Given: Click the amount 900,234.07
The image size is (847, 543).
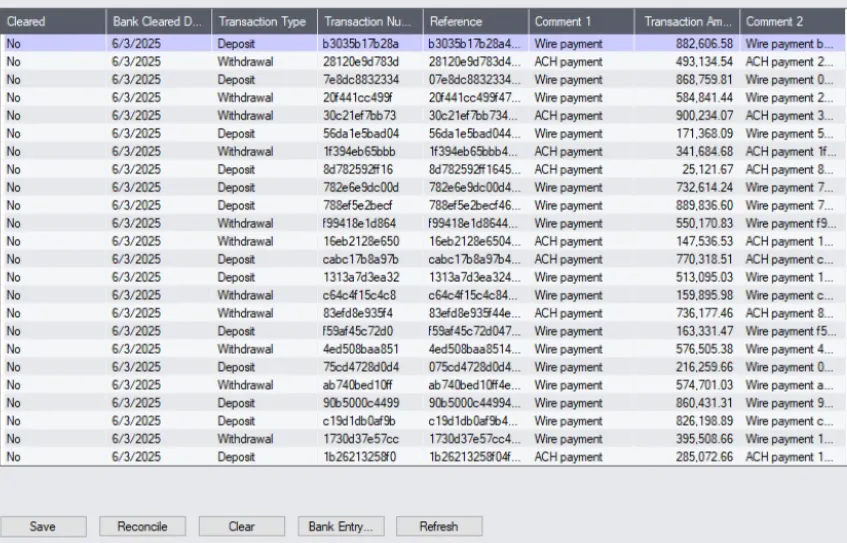Looking at the screenshot, I should [704, 116].
